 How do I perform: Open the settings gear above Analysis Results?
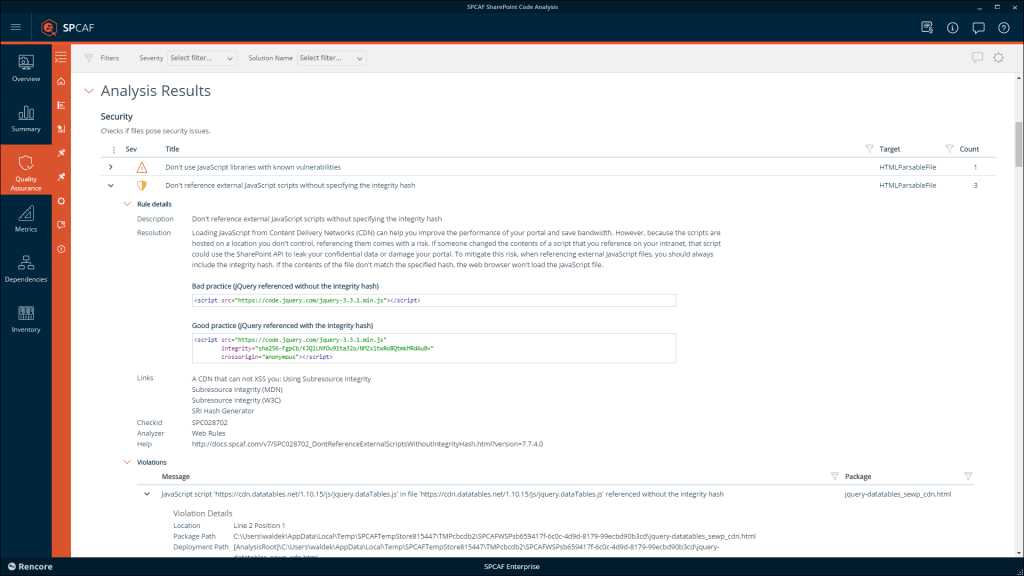(997, 58)
